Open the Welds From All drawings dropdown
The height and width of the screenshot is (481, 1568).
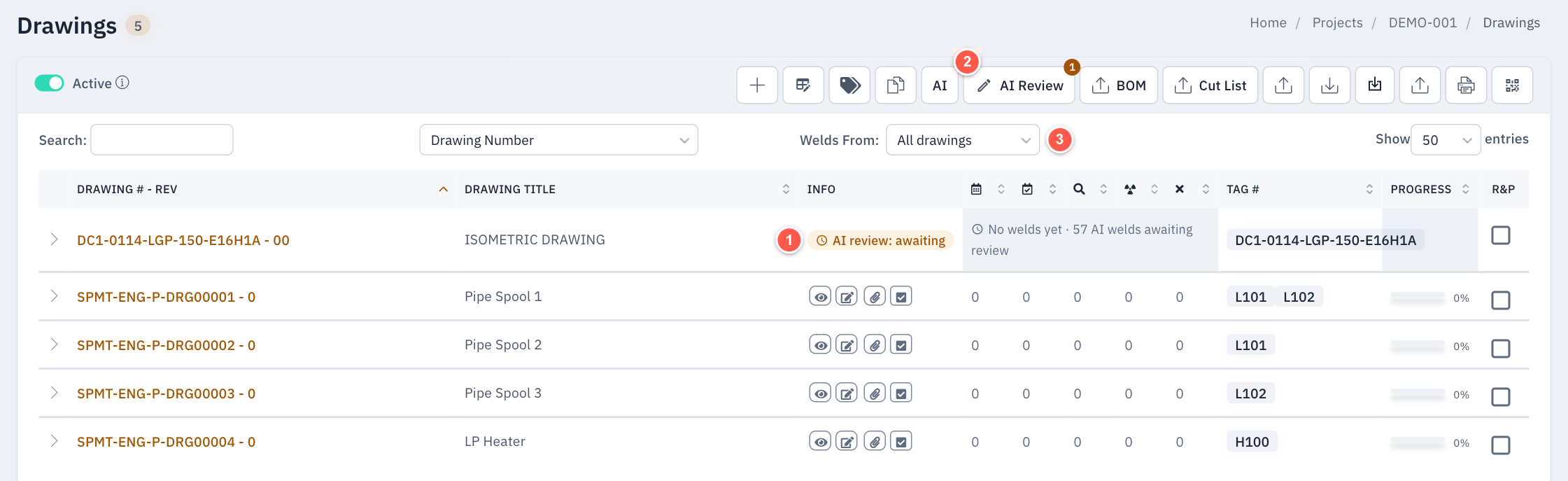pos(962,140)
